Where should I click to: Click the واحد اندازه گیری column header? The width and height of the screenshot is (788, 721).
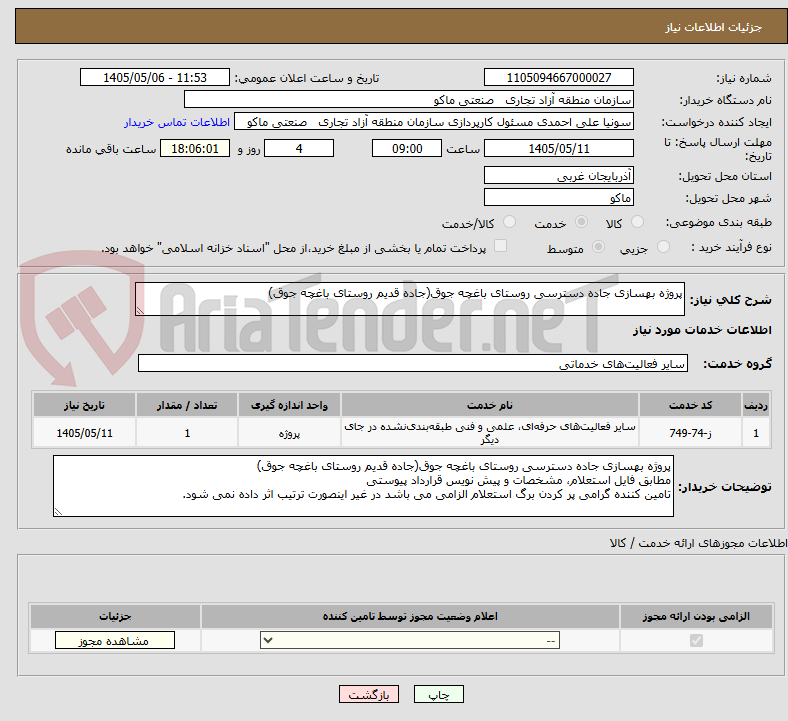[x=289, y=405]
